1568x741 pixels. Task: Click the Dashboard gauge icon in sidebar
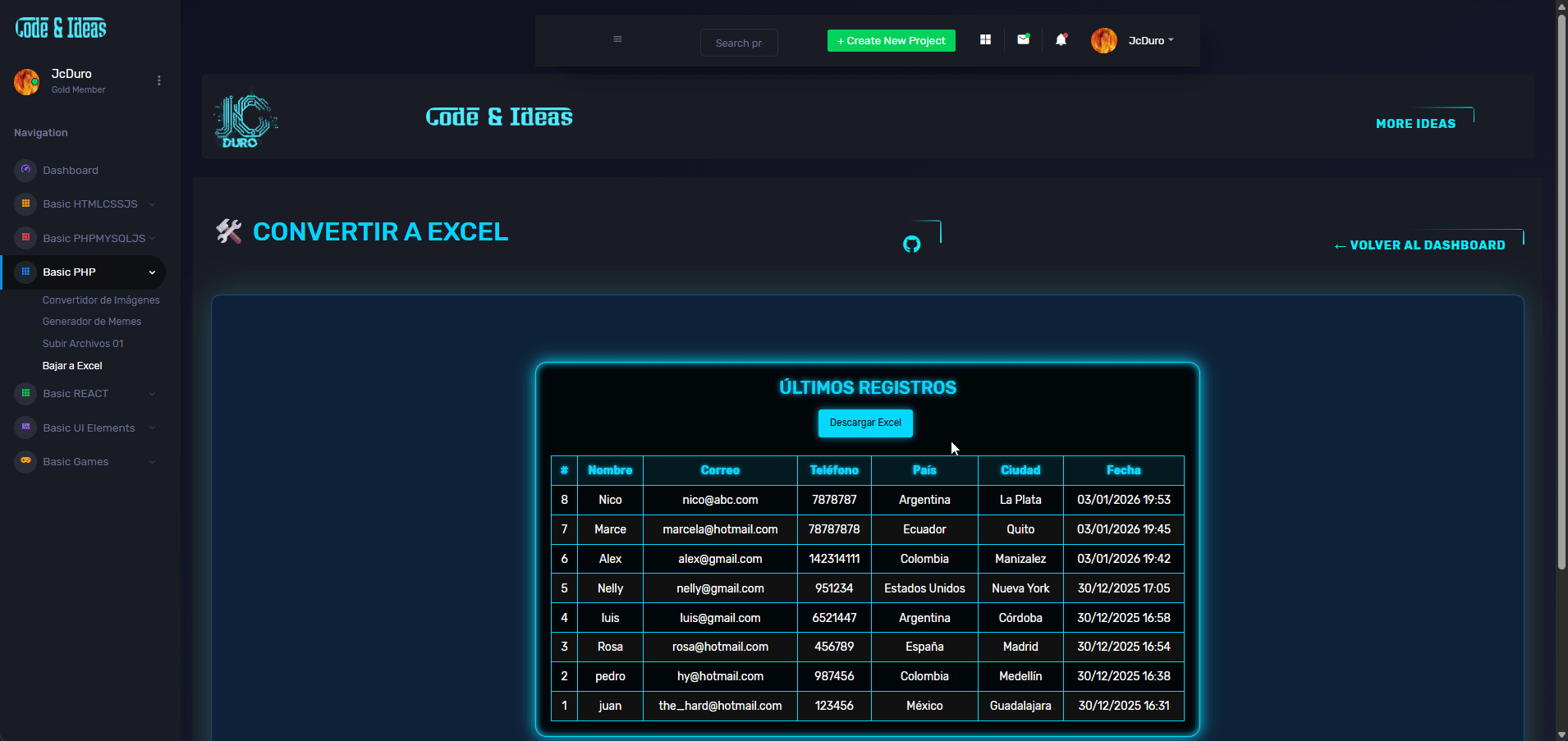click(x=25, y=170)
